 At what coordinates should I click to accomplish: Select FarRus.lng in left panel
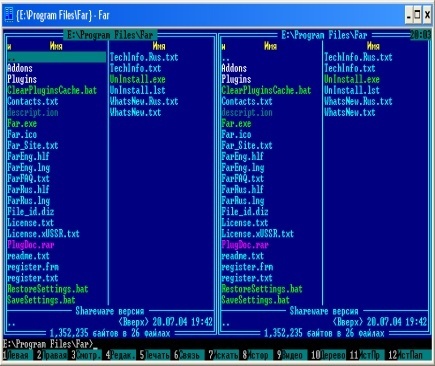28,200
